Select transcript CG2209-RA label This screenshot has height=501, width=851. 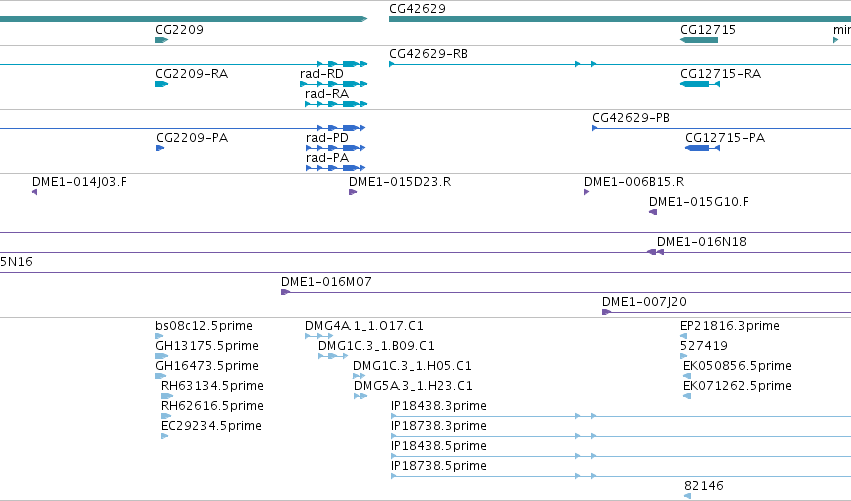pos(192,74)
